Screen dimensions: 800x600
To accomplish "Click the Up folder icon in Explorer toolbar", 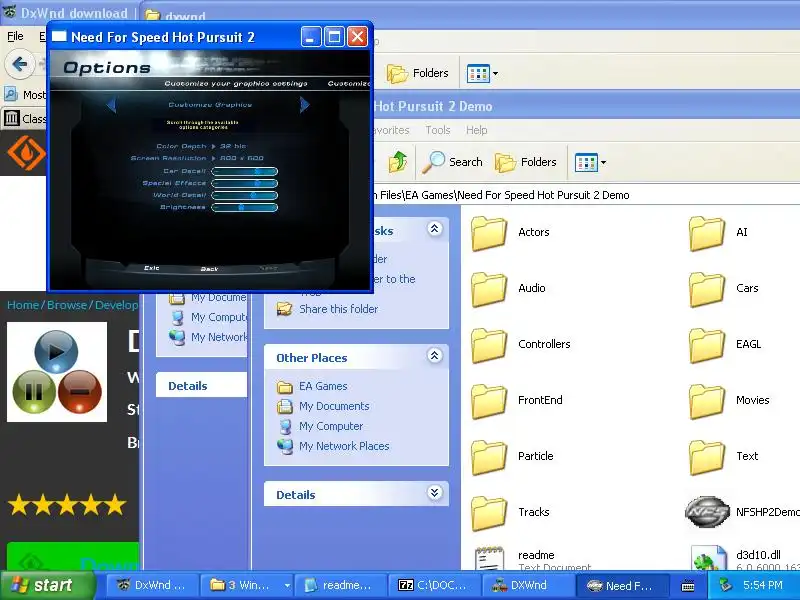I will 397,162.
